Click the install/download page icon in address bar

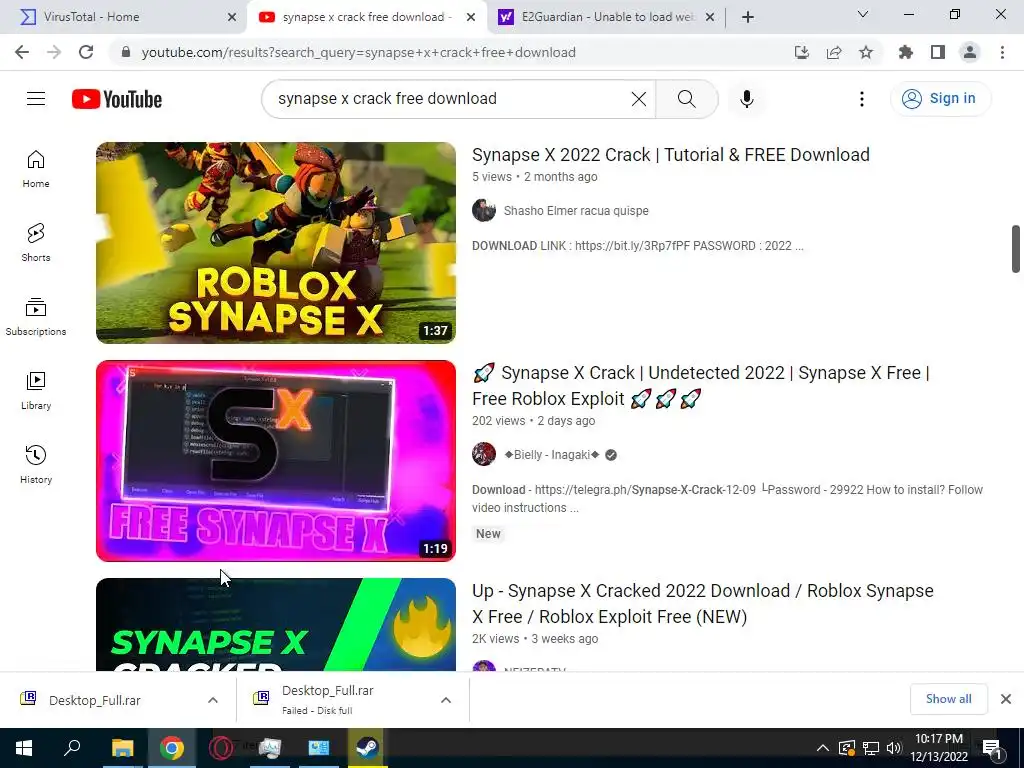(802, 52)
